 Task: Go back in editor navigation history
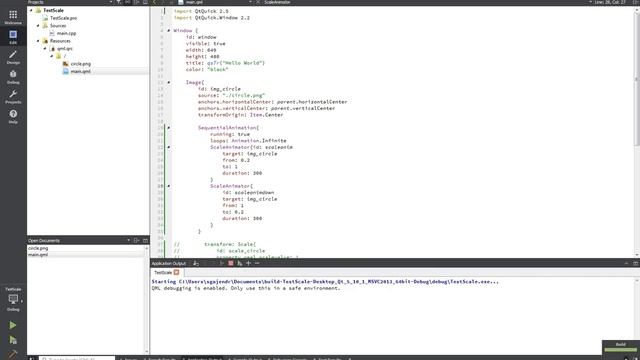(154, 2)
